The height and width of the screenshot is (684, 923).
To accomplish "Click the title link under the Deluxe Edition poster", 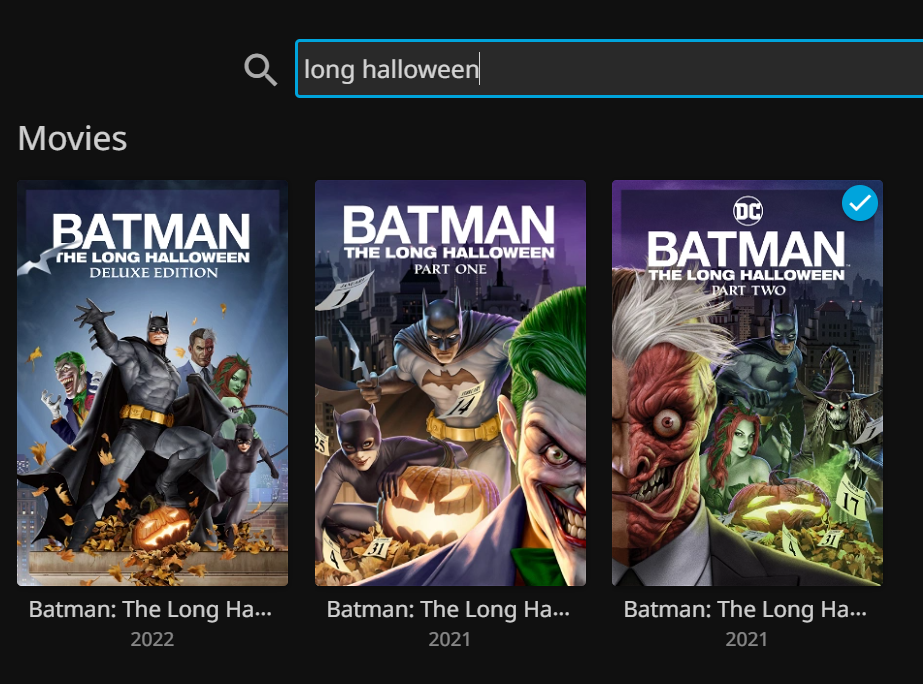I will (151, 609).
